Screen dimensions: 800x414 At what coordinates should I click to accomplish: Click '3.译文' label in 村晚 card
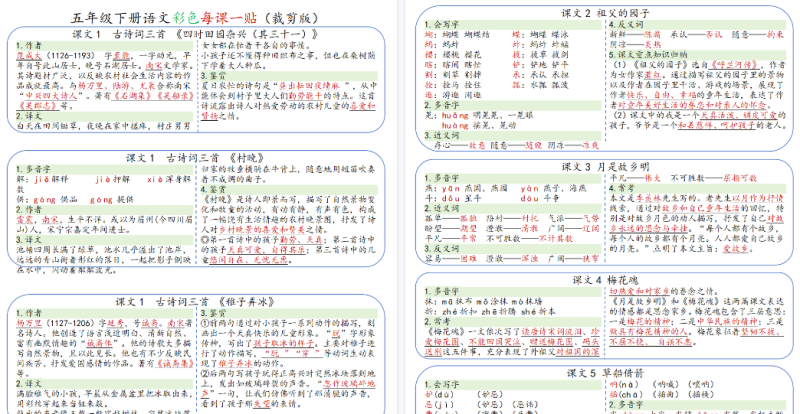[29, 239]
